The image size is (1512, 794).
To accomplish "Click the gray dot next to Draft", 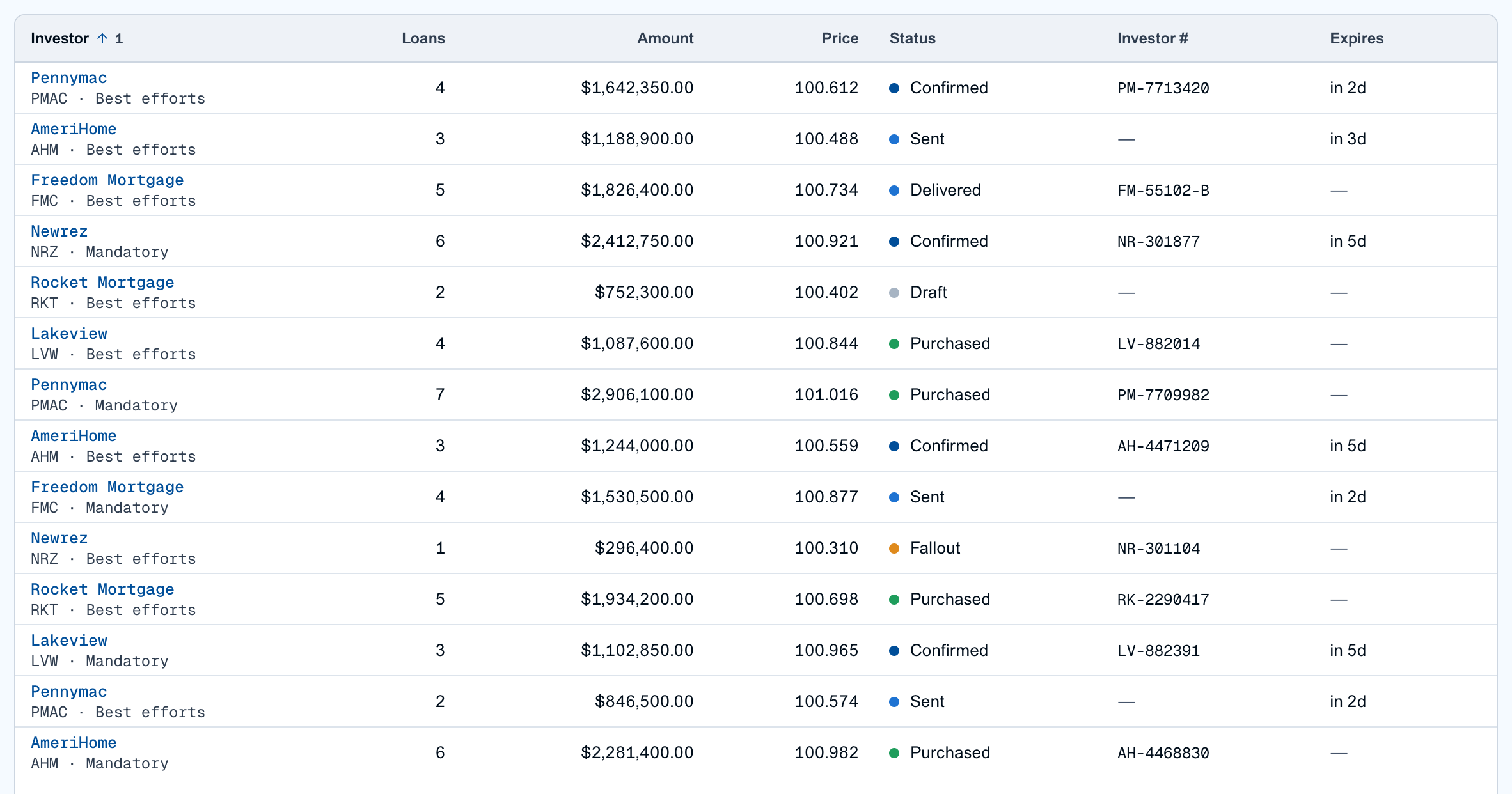I will pyautogui.click(x=895, y=293).
